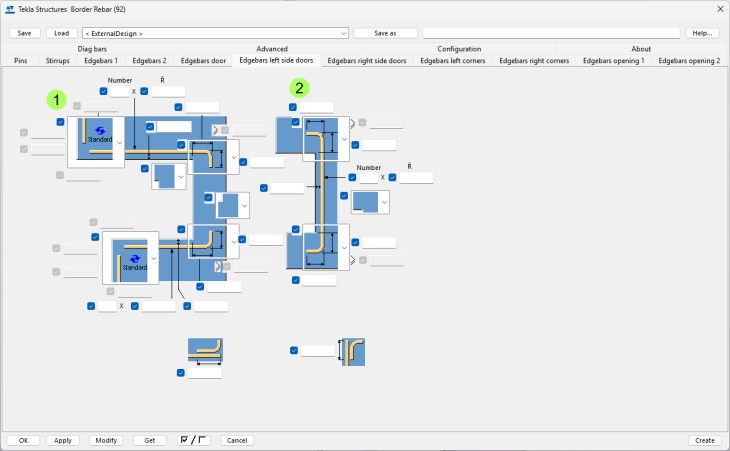Click the straight lap bar picture at bottom
Image resolution: width=730 pixels, height=451 pixels.
pyautogui.click(x=205, y=350)
